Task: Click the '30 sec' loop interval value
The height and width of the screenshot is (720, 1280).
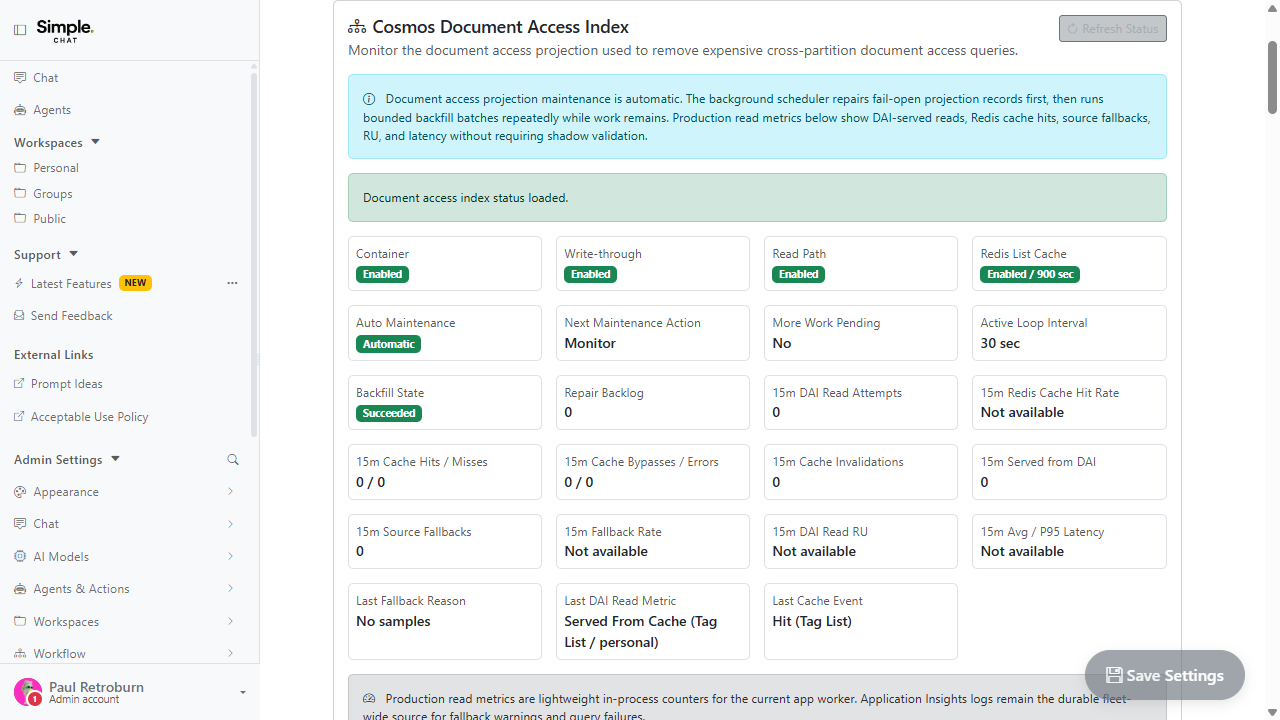Action: point(1000,343)
